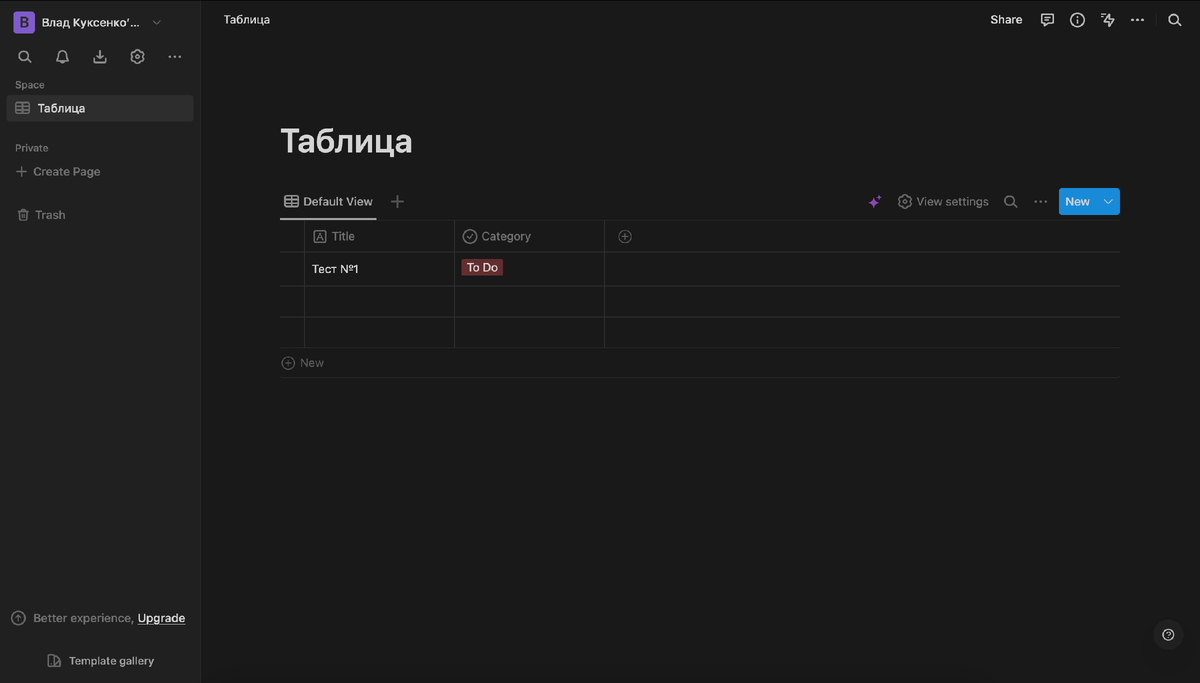The height and width of the screenshot is (683, 1200).
Task: Click the blue New button
Action: 1078,202
